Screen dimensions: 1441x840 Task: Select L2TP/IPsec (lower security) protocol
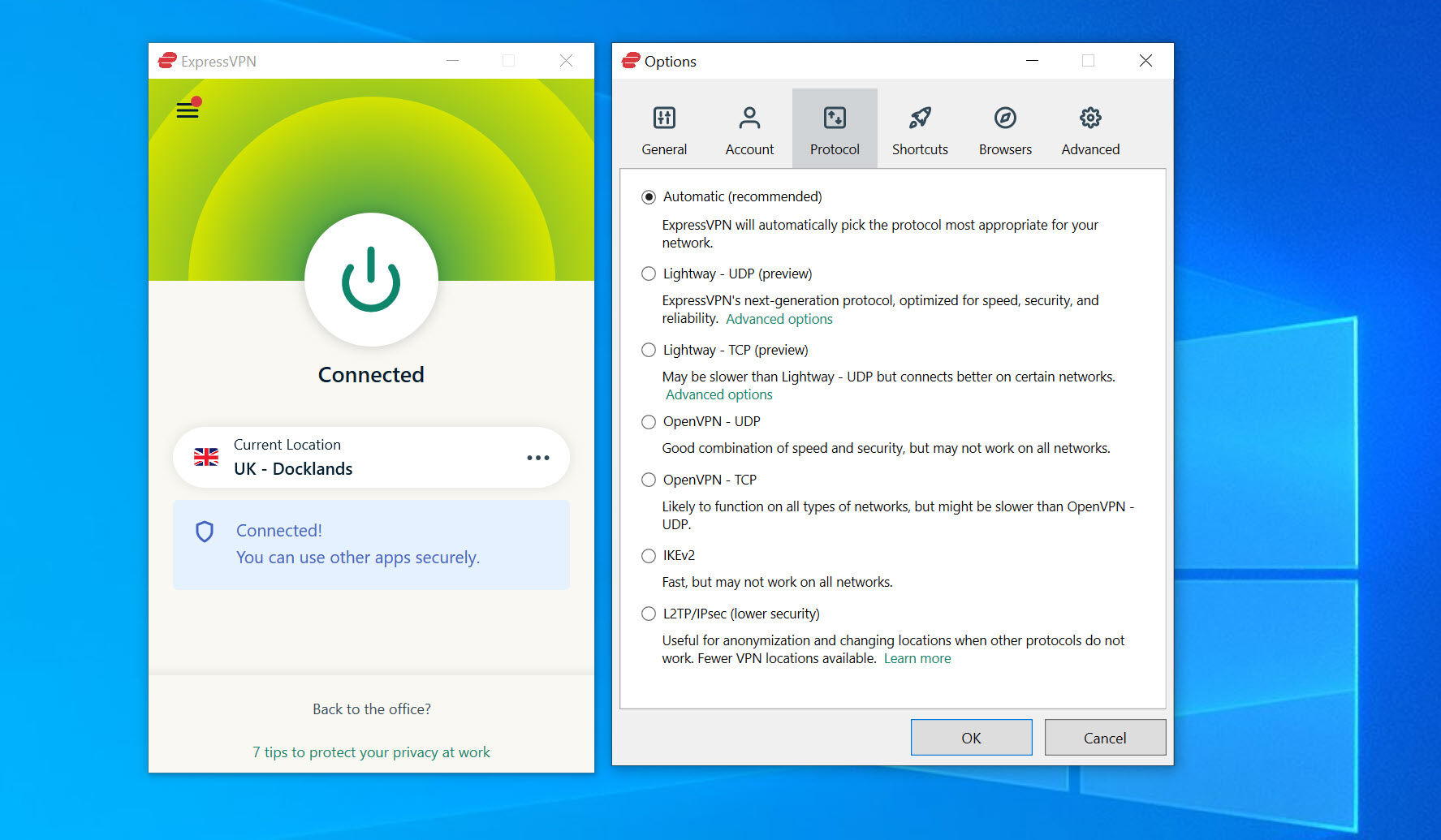pyautogui.click(x=649, y=614)
